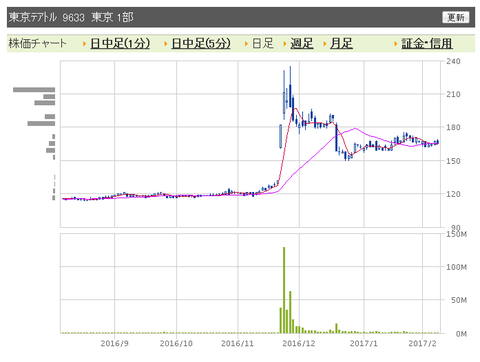Screen dimensions: 480x362
Task: Open the 日中足(5分) chart link
Action: click(201, 43)
